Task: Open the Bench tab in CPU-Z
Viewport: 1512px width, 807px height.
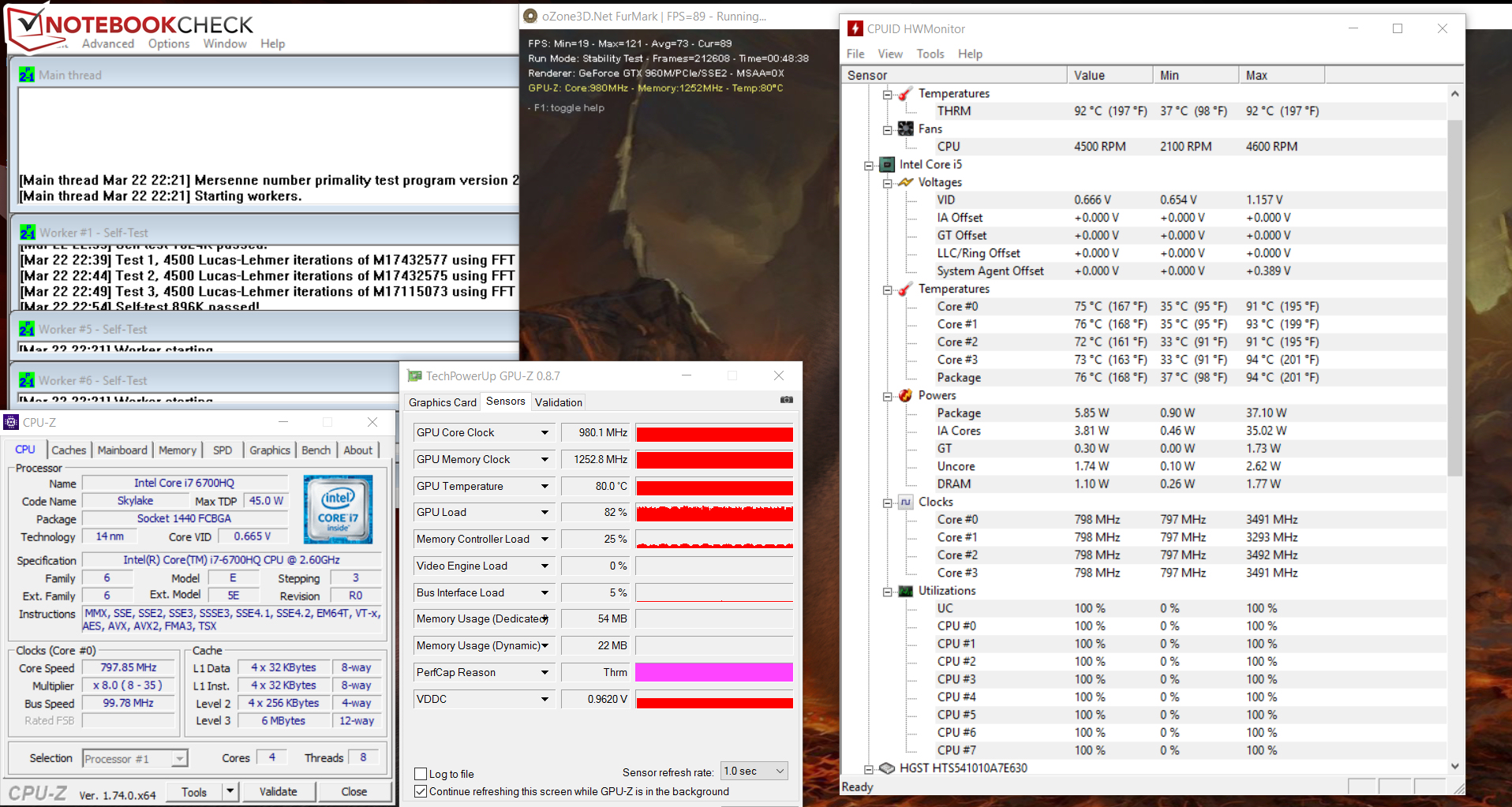Action: click(316, 450)
